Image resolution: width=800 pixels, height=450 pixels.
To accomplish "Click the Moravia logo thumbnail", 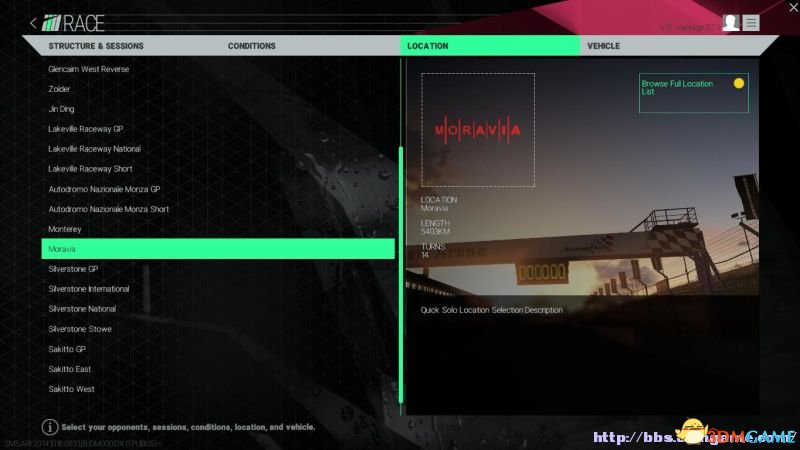I will point(478,130).
